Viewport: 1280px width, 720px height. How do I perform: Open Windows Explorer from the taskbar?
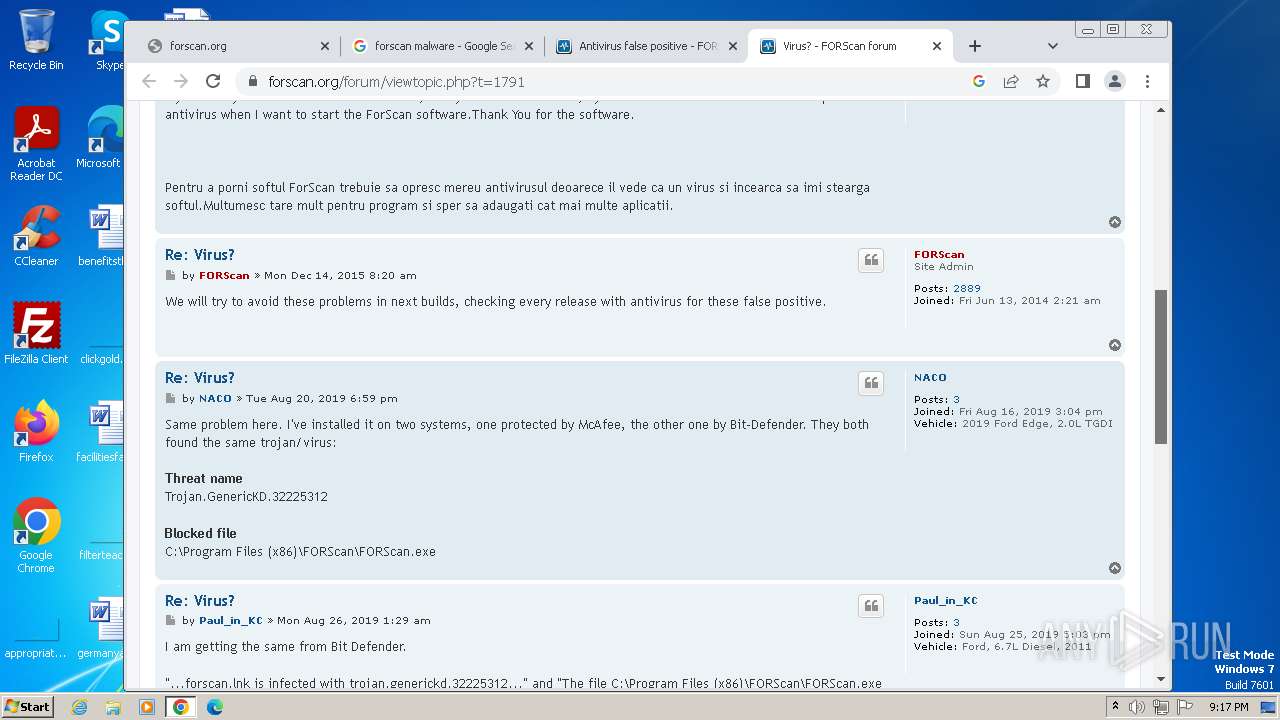tap(113, 707)
